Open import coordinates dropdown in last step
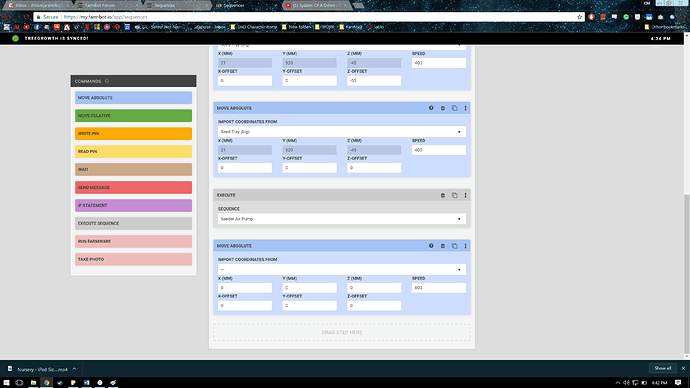Image resolution: width=690 pixels, height=388 pixels. click(x=342, y=269)
